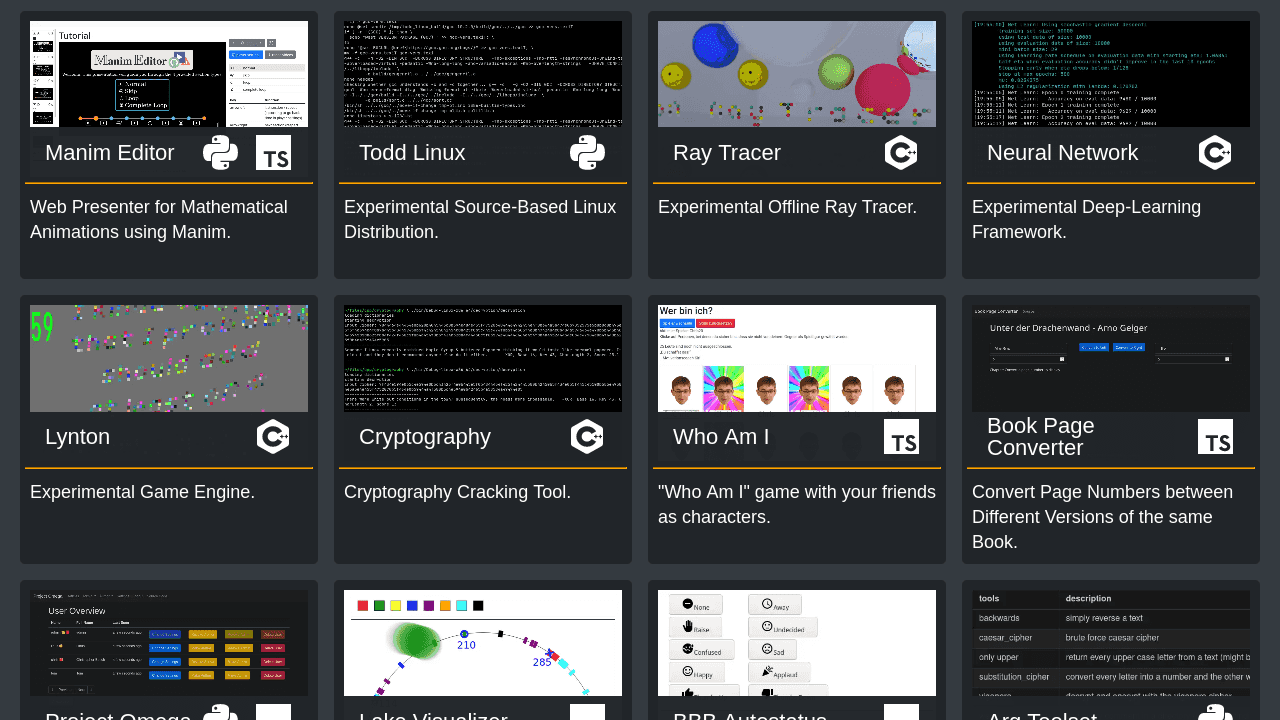Click the Python icon on Todd Linux card
1280x720 pixels.
coord(587,153)
